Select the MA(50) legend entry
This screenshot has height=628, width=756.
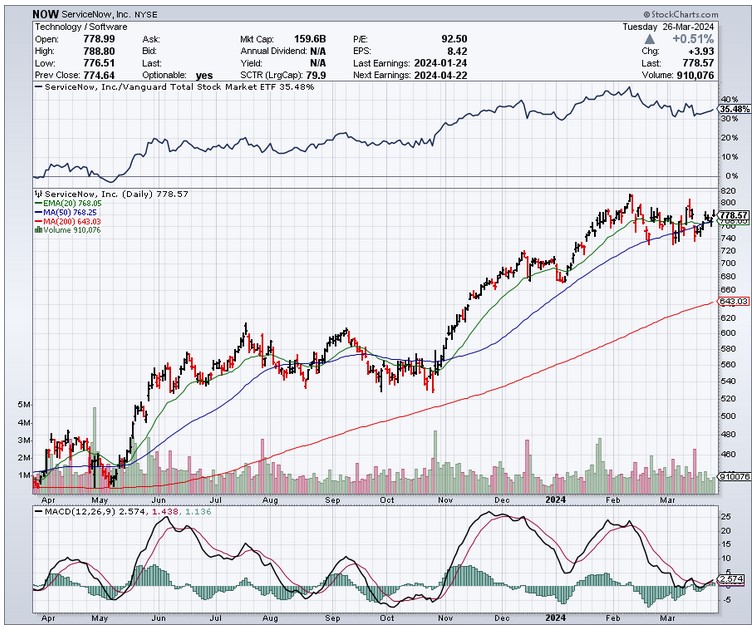tap(66, 211)
